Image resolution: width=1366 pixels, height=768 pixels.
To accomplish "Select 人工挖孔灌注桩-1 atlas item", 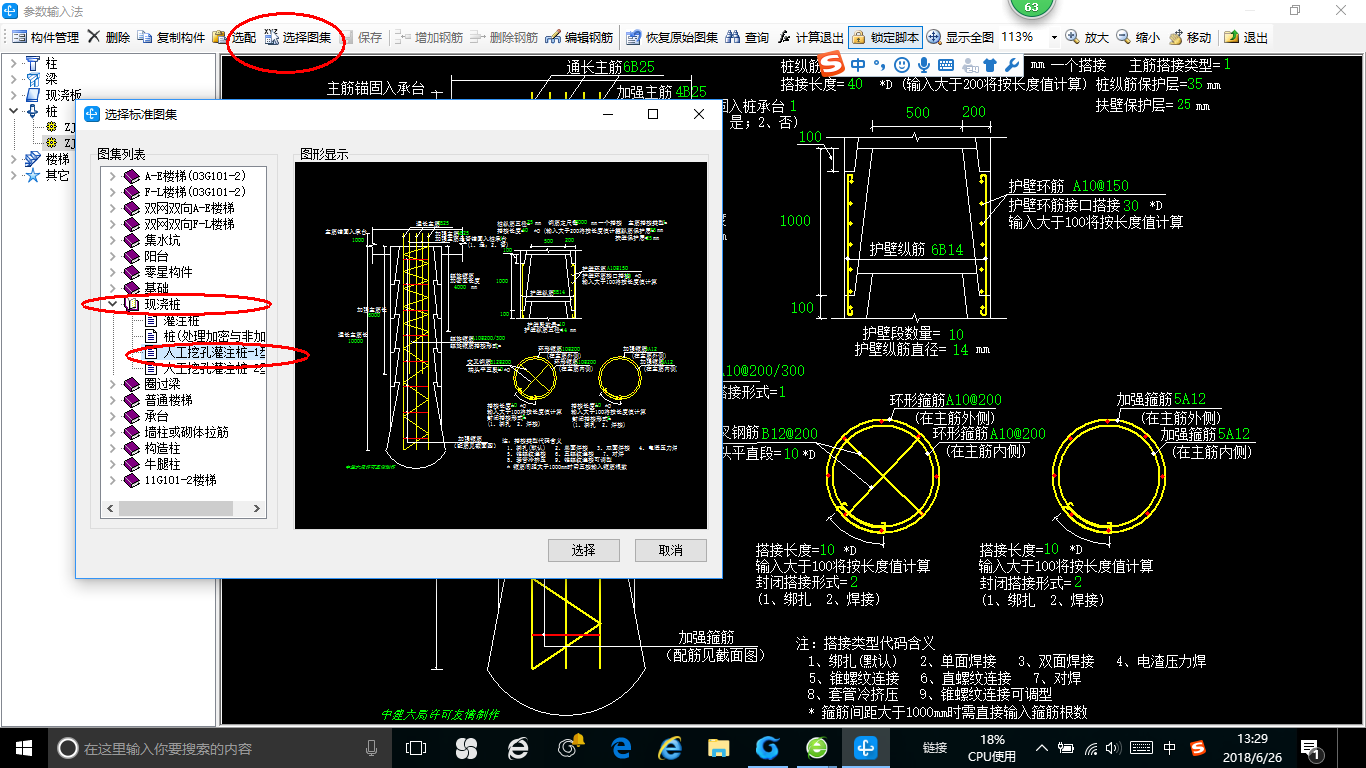I will (x=214, y=352).
